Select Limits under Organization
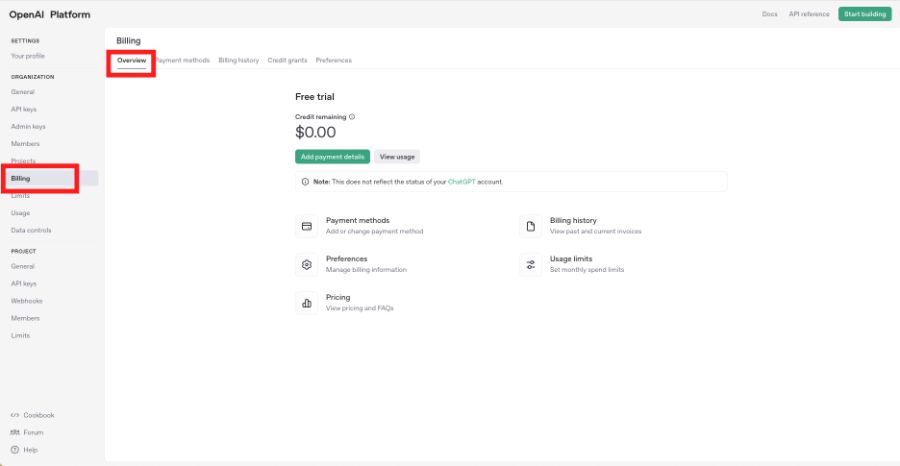 (20, 196)
